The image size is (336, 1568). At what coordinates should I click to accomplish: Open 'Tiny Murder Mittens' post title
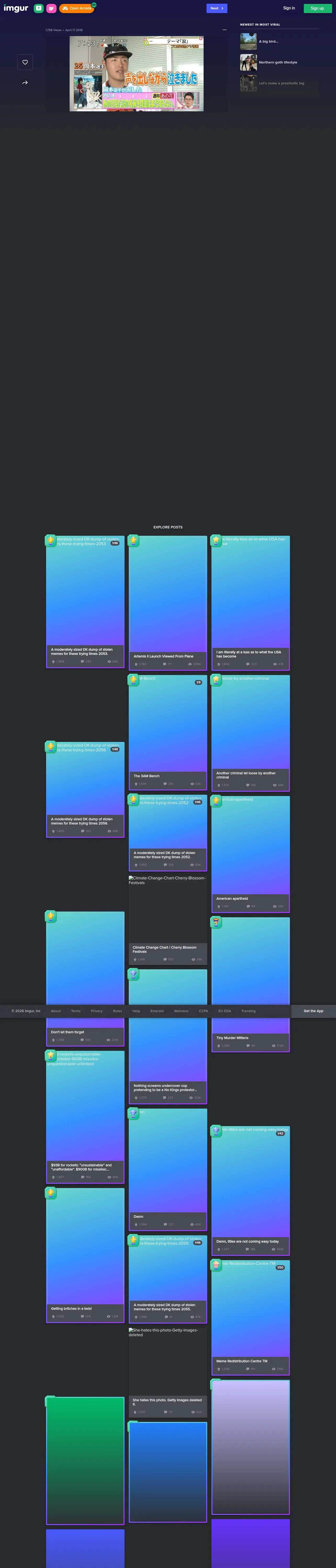pos(232,1038)
